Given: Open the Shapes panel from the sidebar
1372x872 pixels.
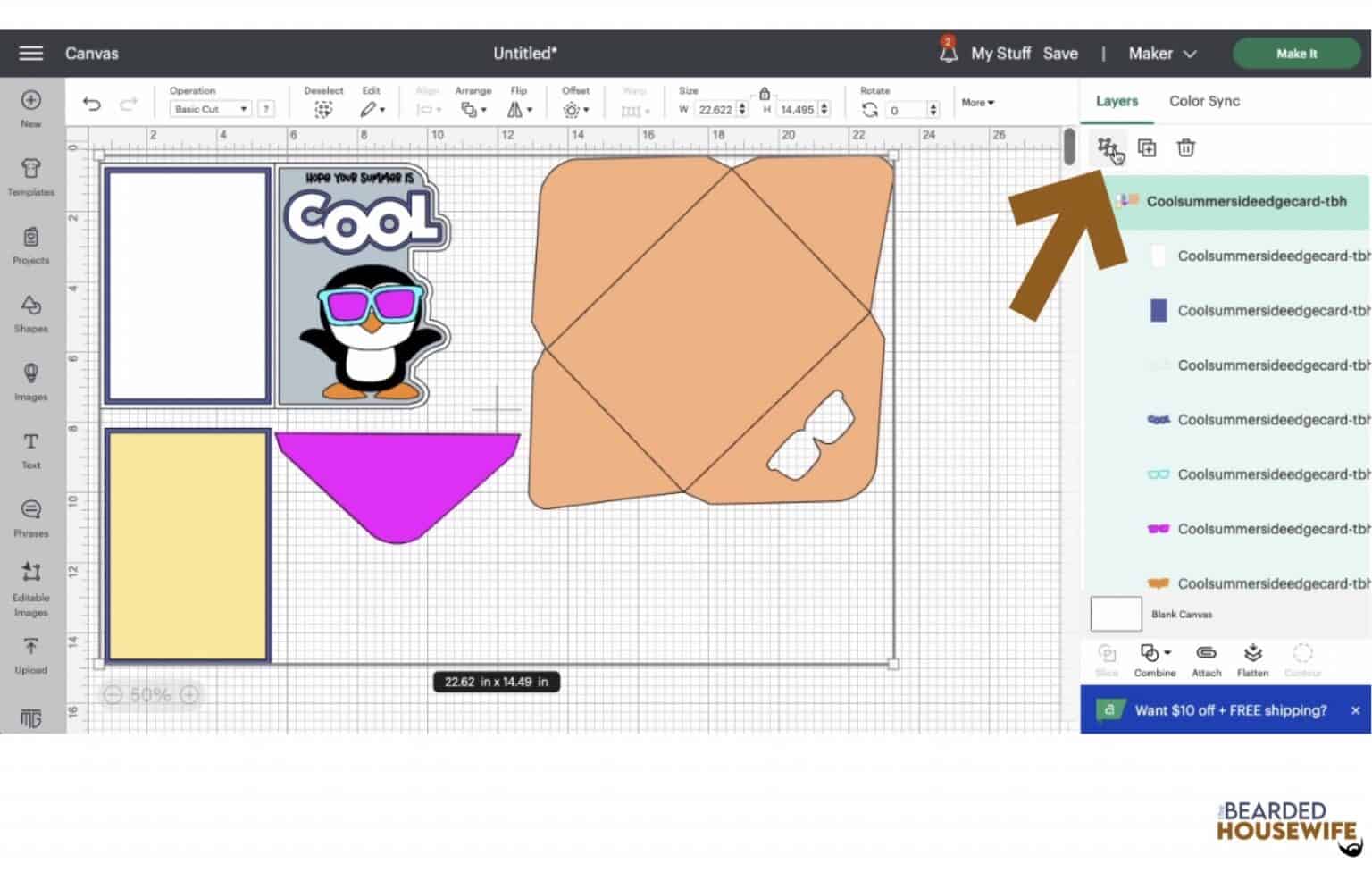Looking at the screenshot, I should click(x=30, y=311).
